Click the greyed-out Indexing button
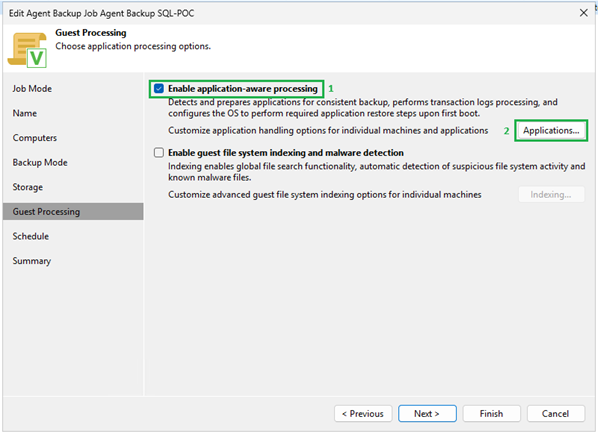 pos(551,194)
